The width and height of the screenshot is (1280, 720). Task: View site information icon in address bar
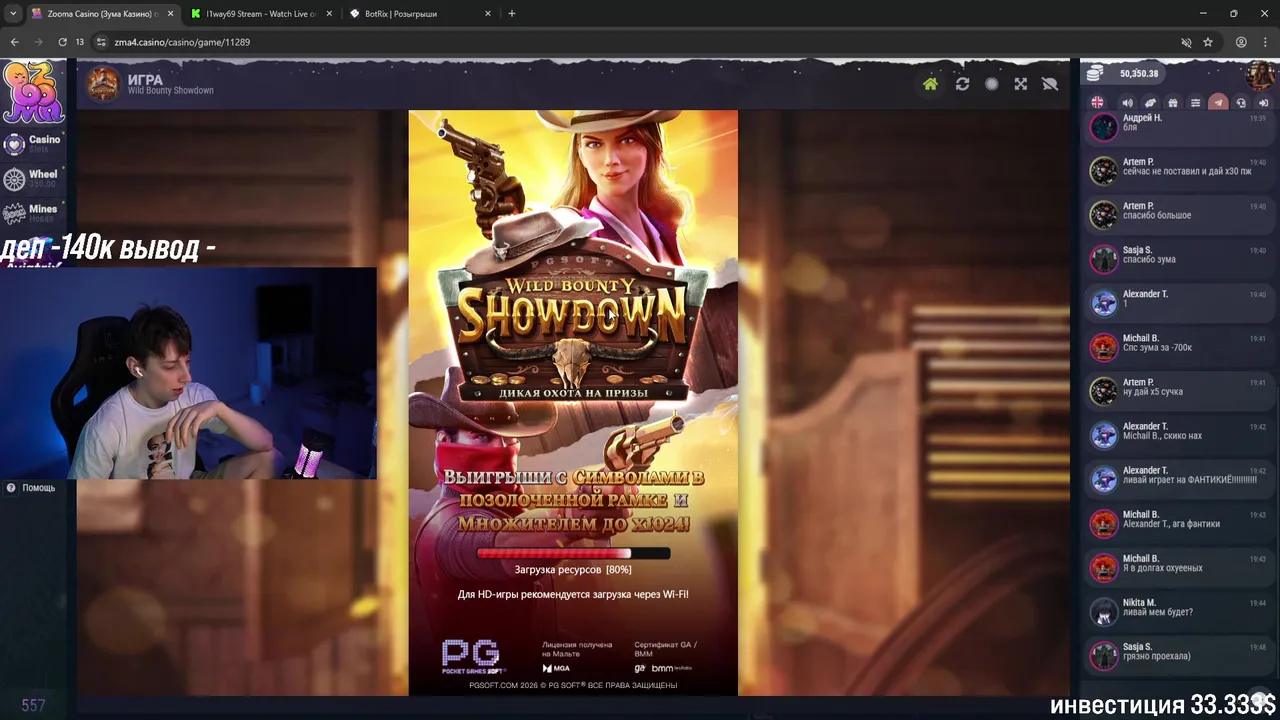click(x=101, y=42)
